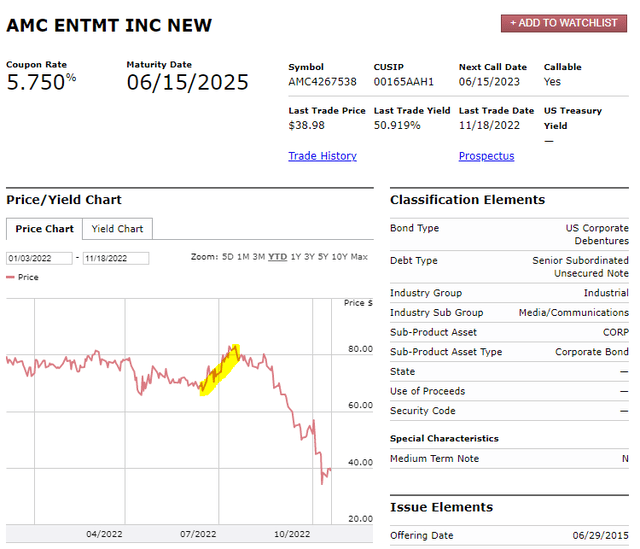Click the Special Characteristics heading
Screen dimensions: 640x549
click(444, 438)
